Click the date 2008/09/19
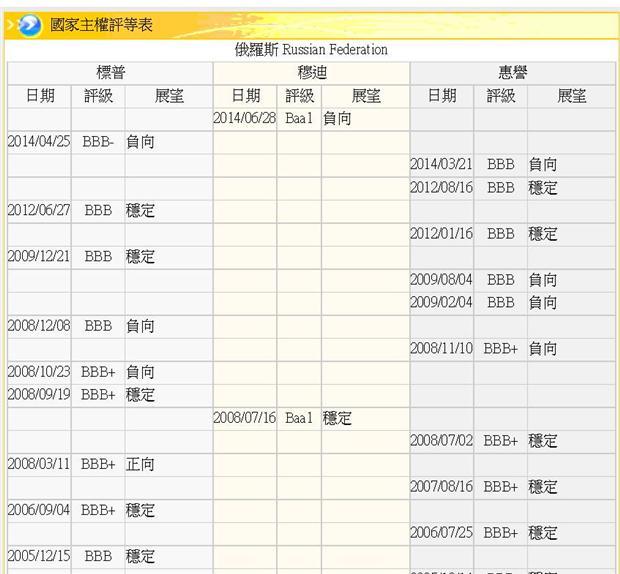The height and width of the screenshot is (574, 620). 39,395
